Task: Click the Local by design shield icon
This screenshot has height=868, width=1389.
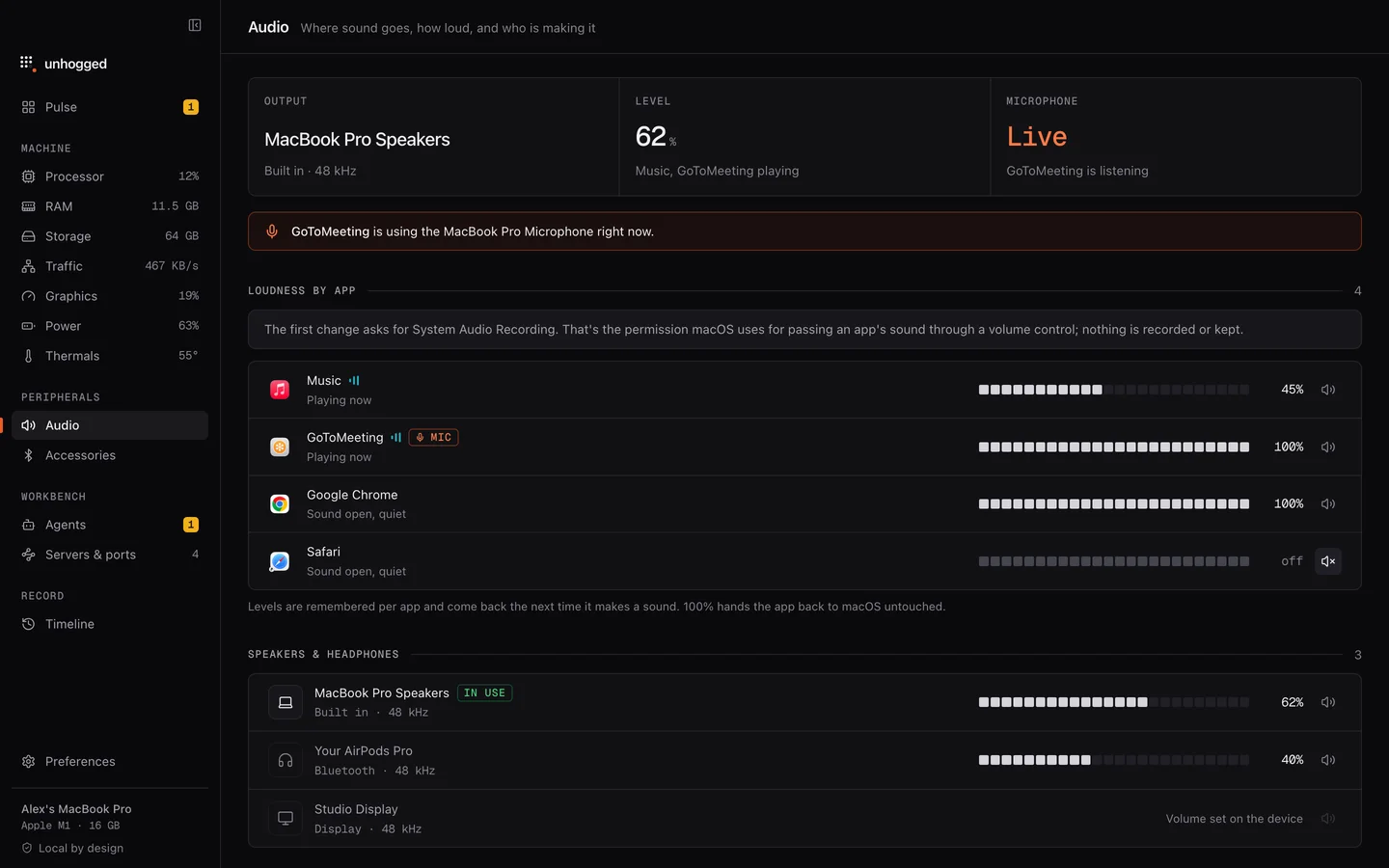Action: coord(27,848)
